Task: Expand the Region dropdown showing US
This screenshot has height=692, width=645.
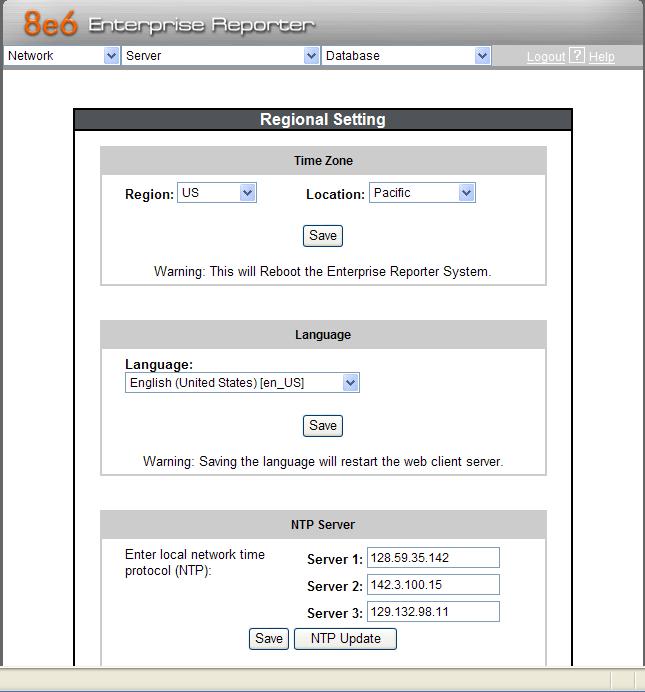Action: tap(217, 193)
